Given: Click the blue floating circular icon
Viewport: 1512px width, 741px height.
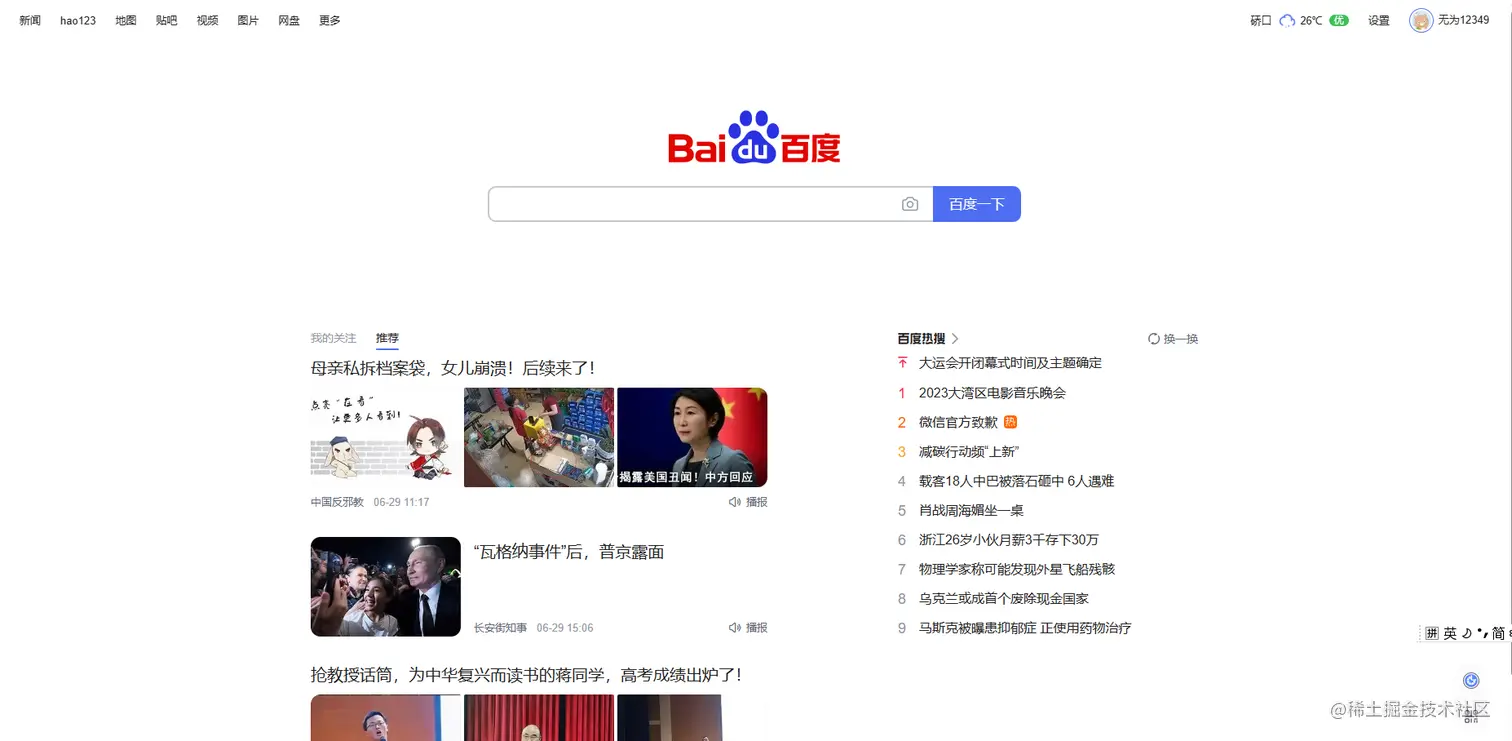Looking at the screenshot, I should tap(1471, 680).
